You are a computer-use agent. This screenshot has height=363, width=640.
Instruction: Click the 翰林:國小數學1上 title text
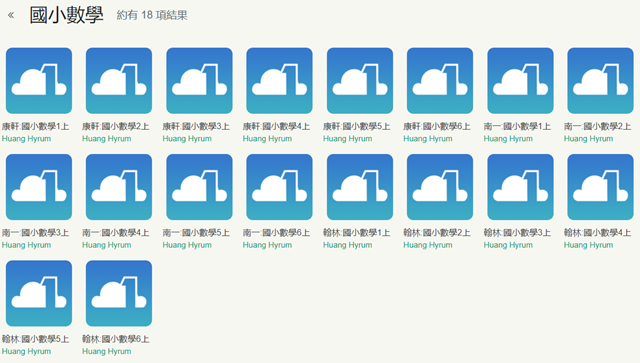[357, 233]
